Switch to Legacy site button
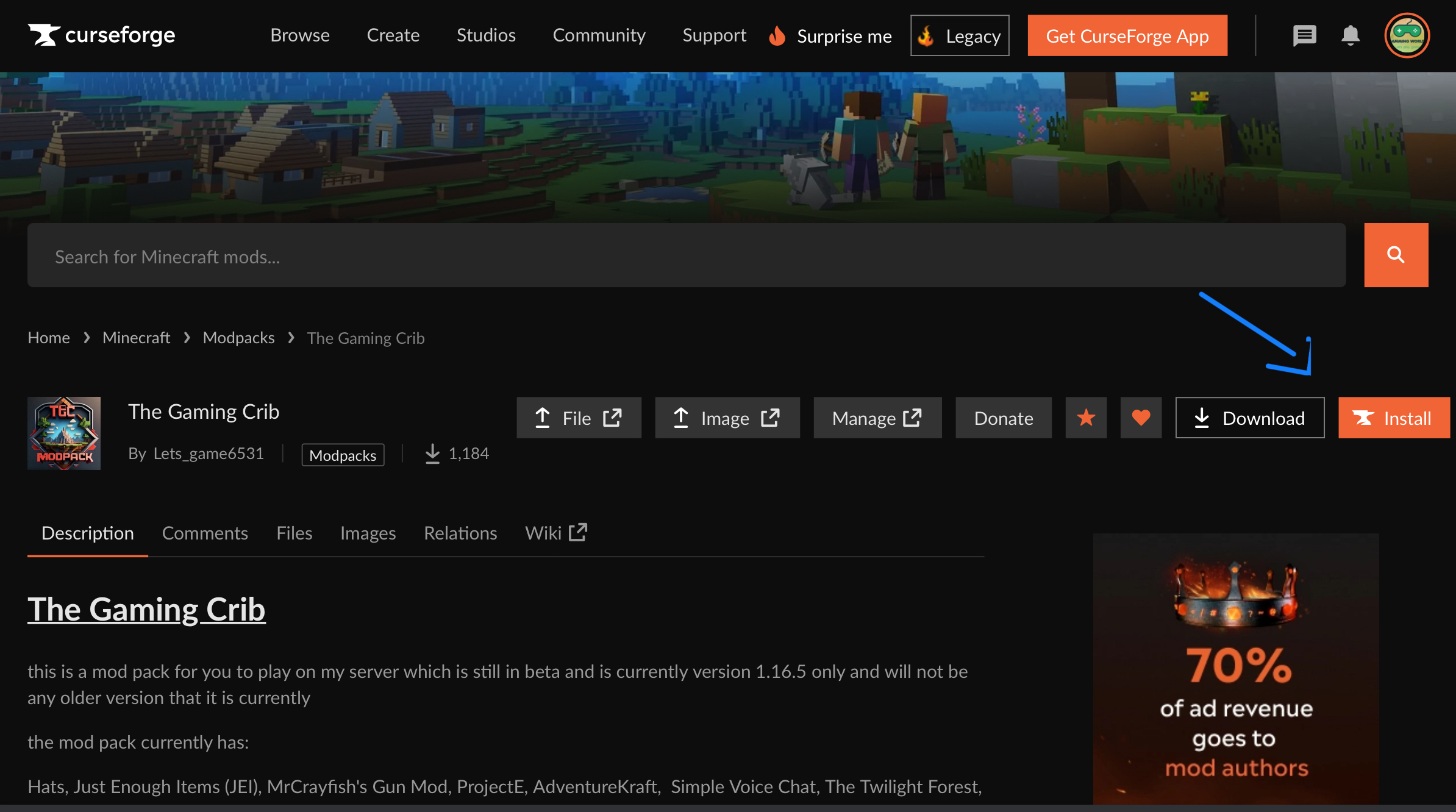1456x812 pixels. pos(960,36)
